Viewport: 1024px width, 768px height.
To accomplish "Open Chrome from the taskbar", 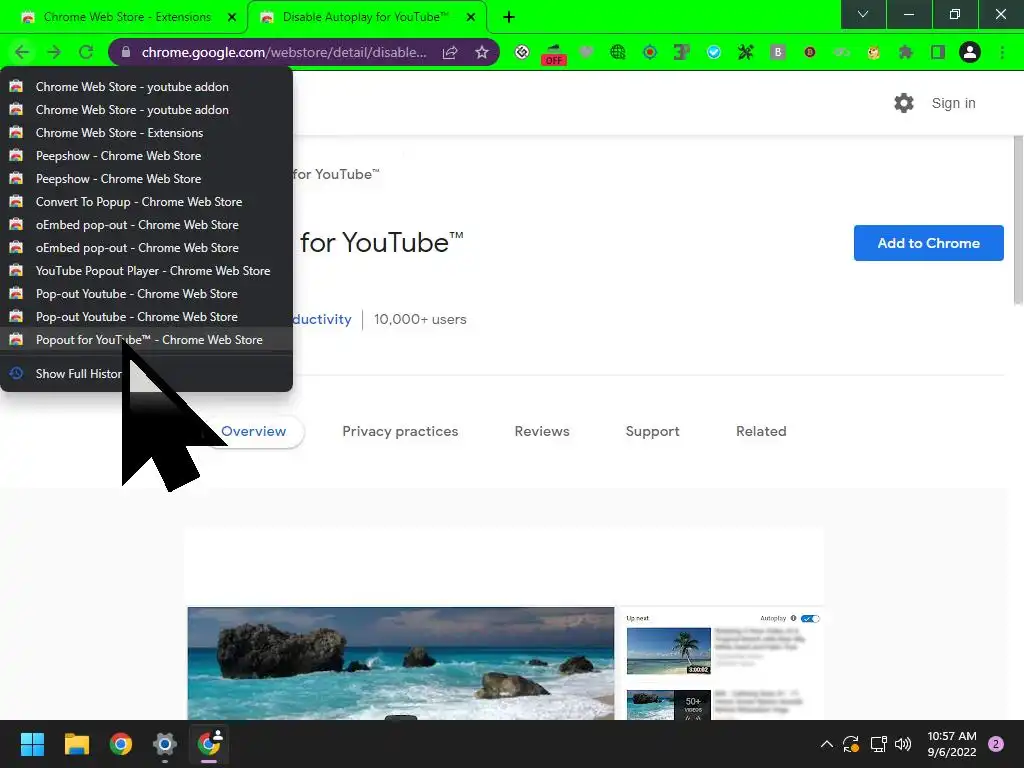I will (121, 744).
